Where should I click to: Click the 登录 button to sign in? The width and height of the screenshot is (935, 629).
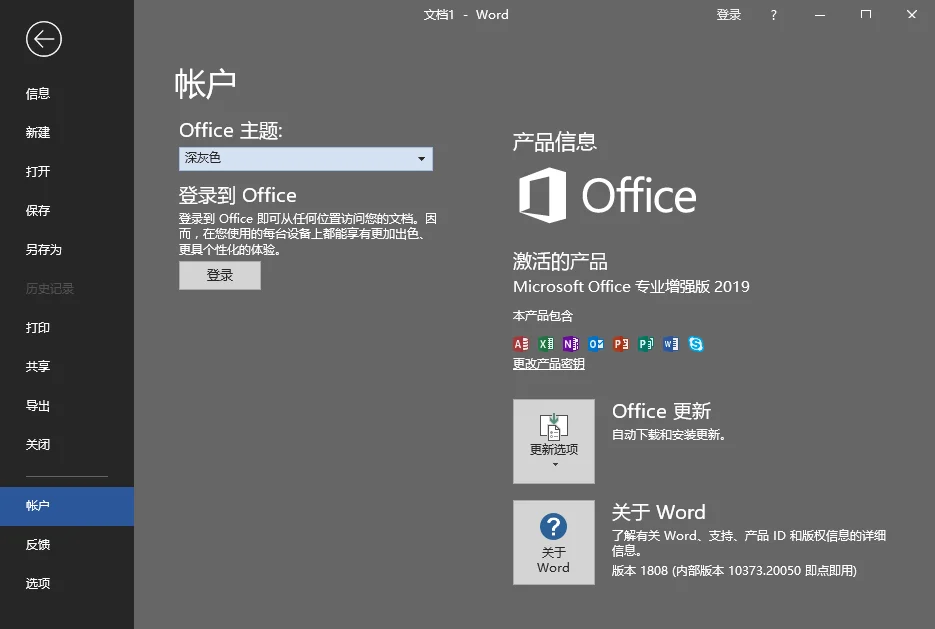(219, 276)
